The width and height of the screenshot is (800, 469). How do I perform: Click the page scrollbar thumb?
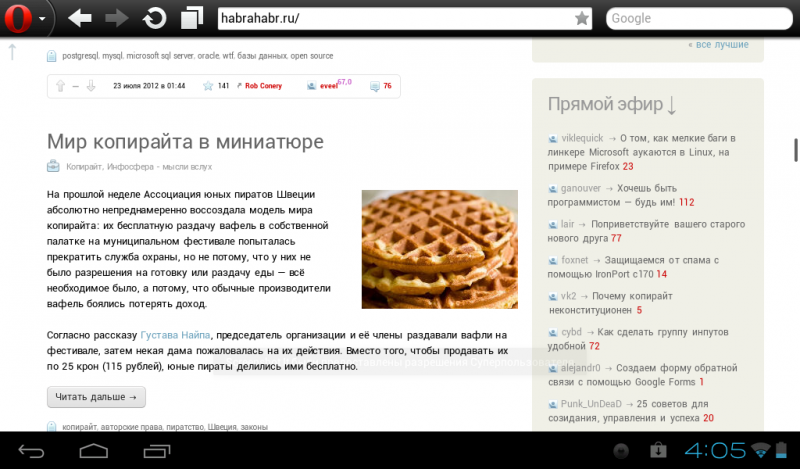coord(795,150)
